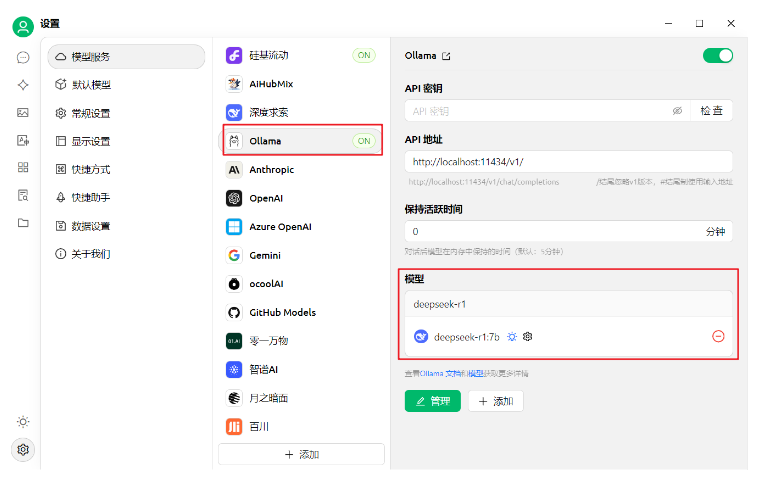Show API key using the eye icon

tap(677, 111)
